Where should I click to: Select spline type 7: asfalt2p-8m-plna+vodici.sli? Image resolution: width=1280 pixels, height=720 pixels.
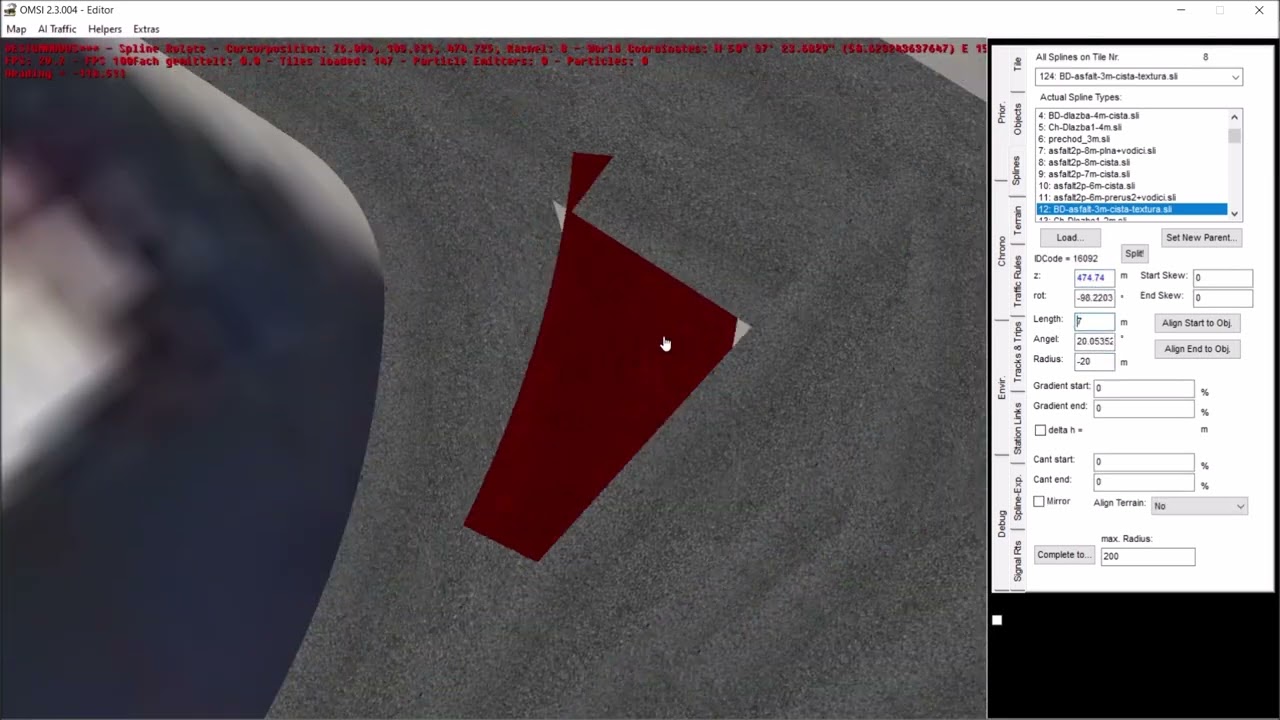pos(1131,151)
